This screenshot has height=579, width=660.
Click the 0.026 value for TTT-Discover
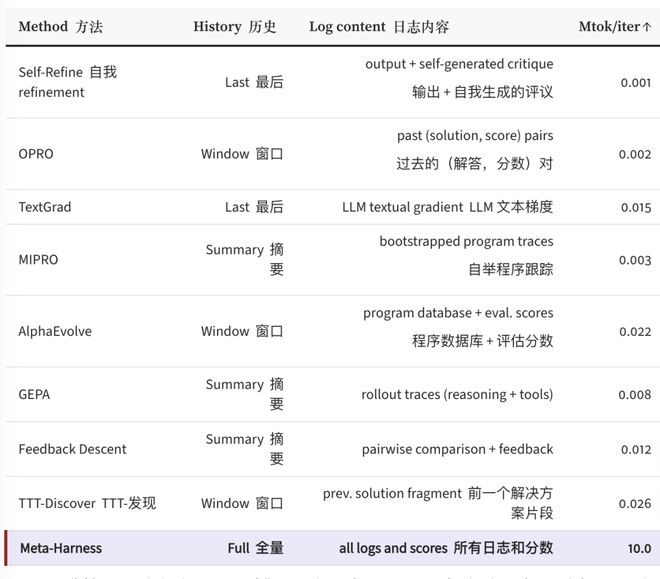[x=634, y=503]
